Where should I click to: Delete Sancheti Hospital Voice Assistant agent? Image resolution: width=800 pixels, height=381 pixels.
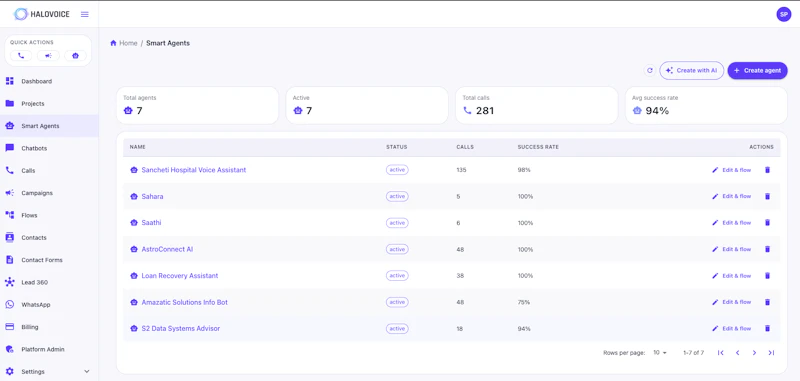[767, 170]
